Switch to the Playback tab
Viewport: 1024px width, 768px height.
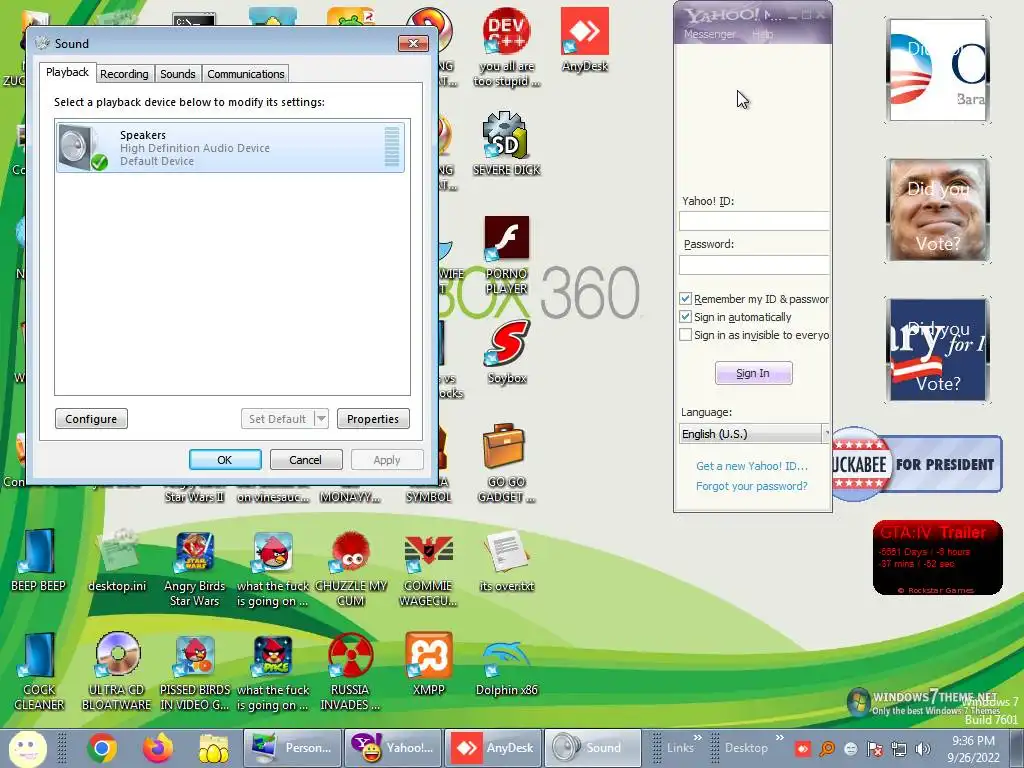coord(67,72)
